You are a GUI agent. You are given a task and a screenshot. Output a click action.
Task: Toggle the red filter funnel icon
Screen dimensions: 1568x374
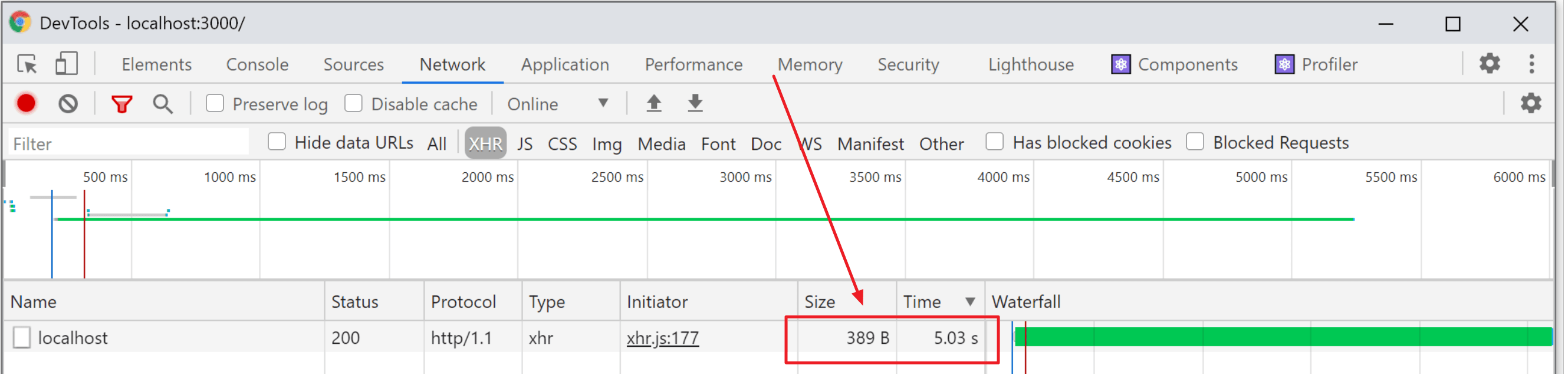coord(121,104)
